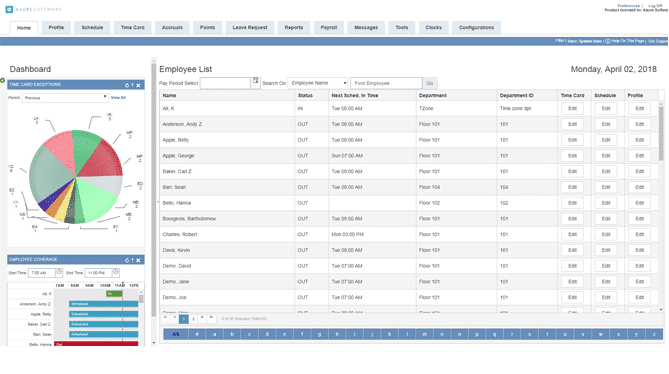Go to previous page of employee list
The image size is (669, 374).
175,318
